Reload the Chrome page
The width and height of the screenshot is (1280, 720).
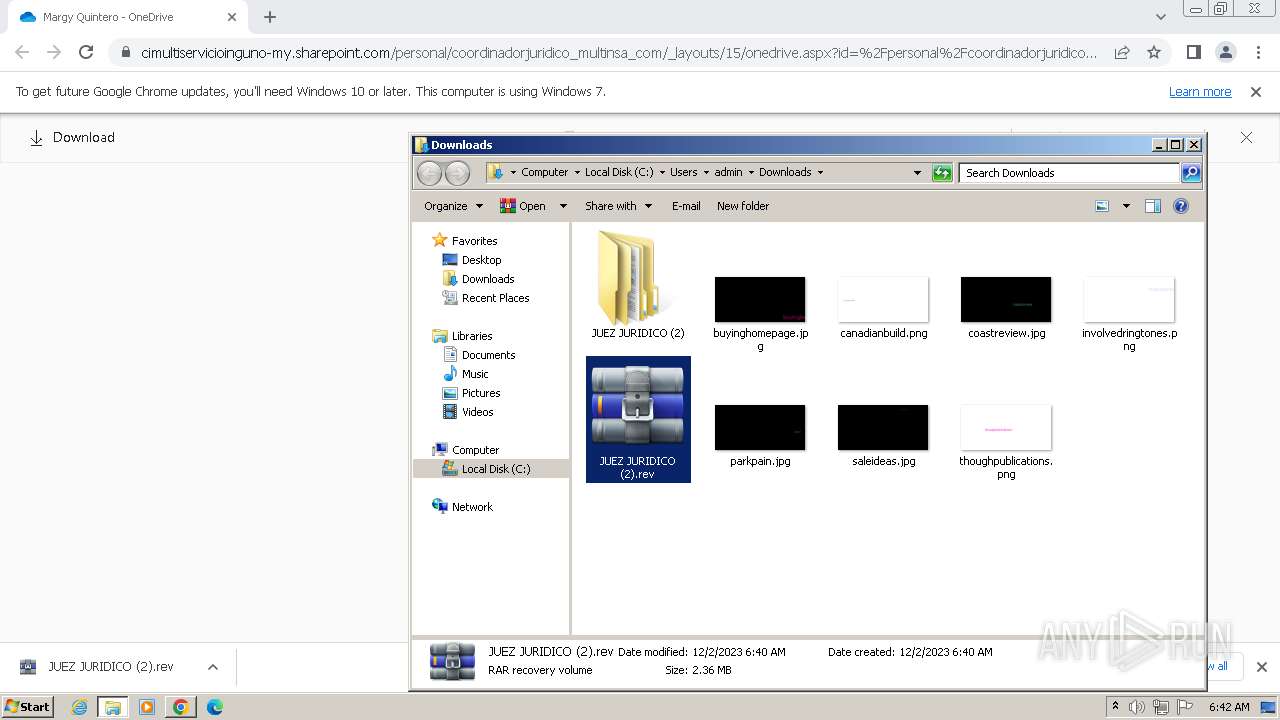pyautogui.click(x=86, y=52)
